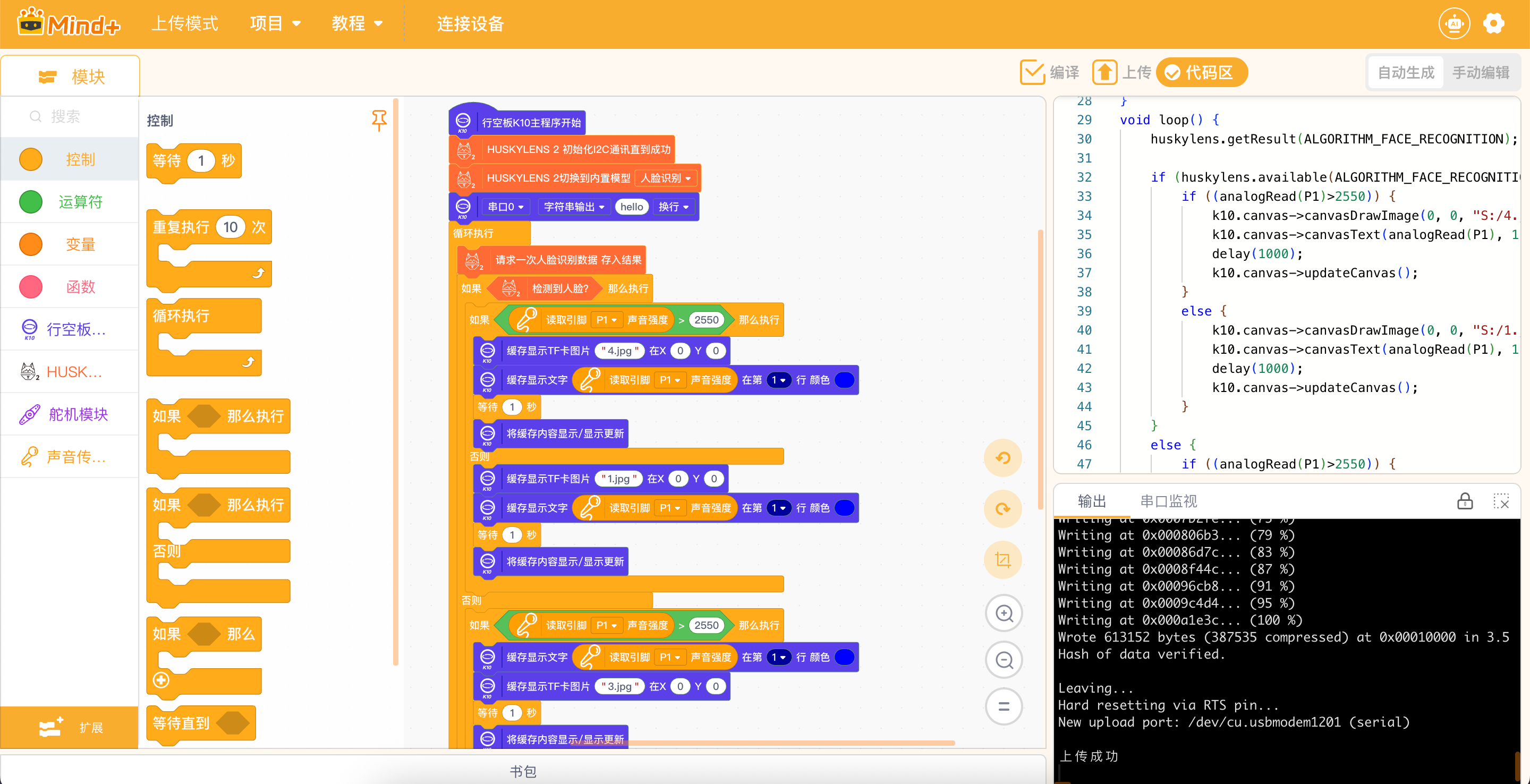Switch to 手动编辑 code mode
This screenshot has width=1530, height=784.
(x=1480, y=72)
